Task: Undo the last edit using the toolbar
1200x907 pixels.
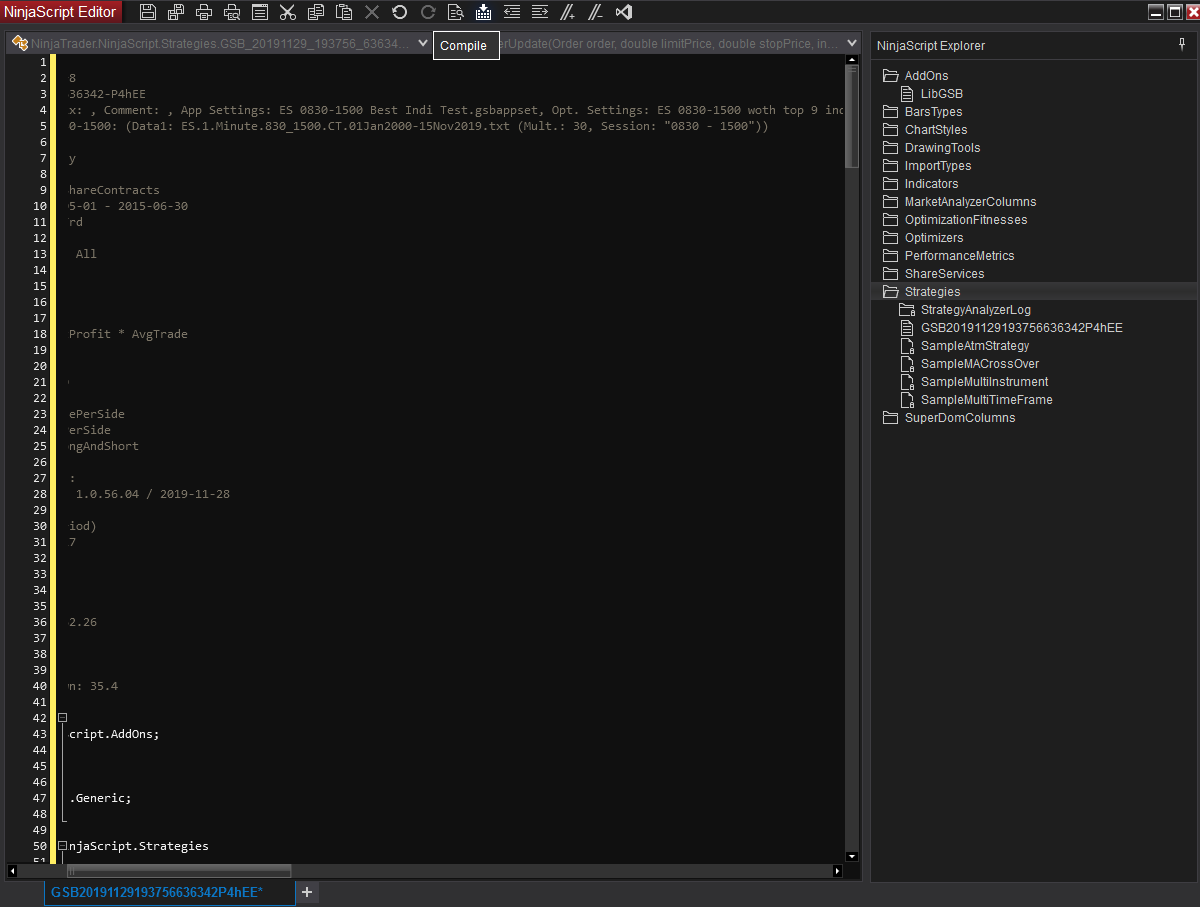Action: (400, 12)
